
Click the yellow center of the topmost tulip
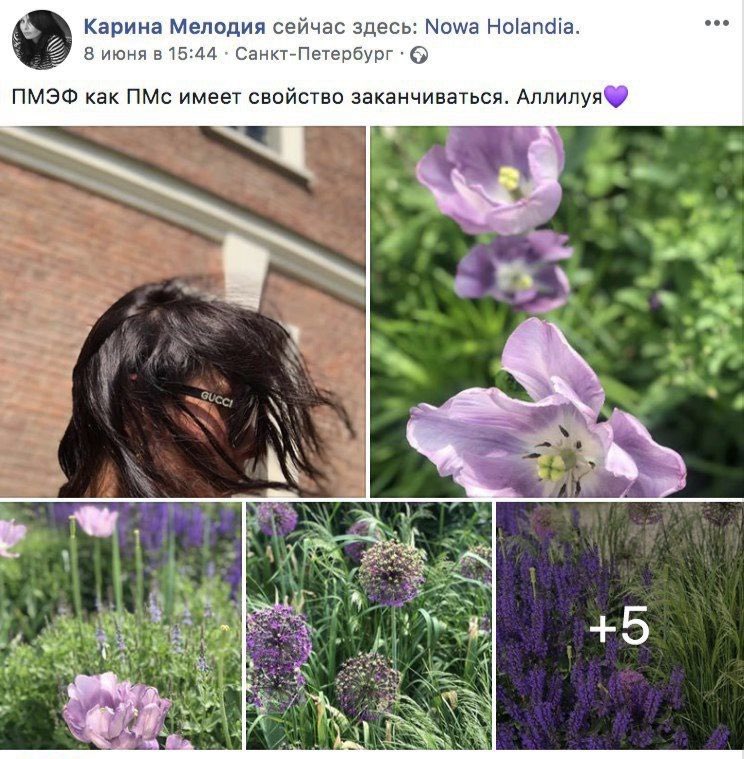[509, 178]
